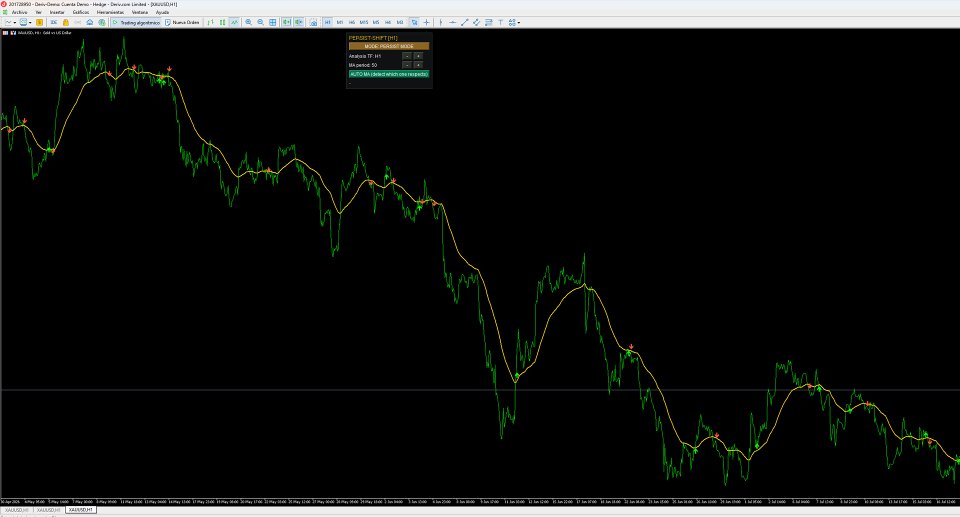The height and width of the screenshot is (517, 960).
Task: Click the new chart icon
Action: click(8, 22)
